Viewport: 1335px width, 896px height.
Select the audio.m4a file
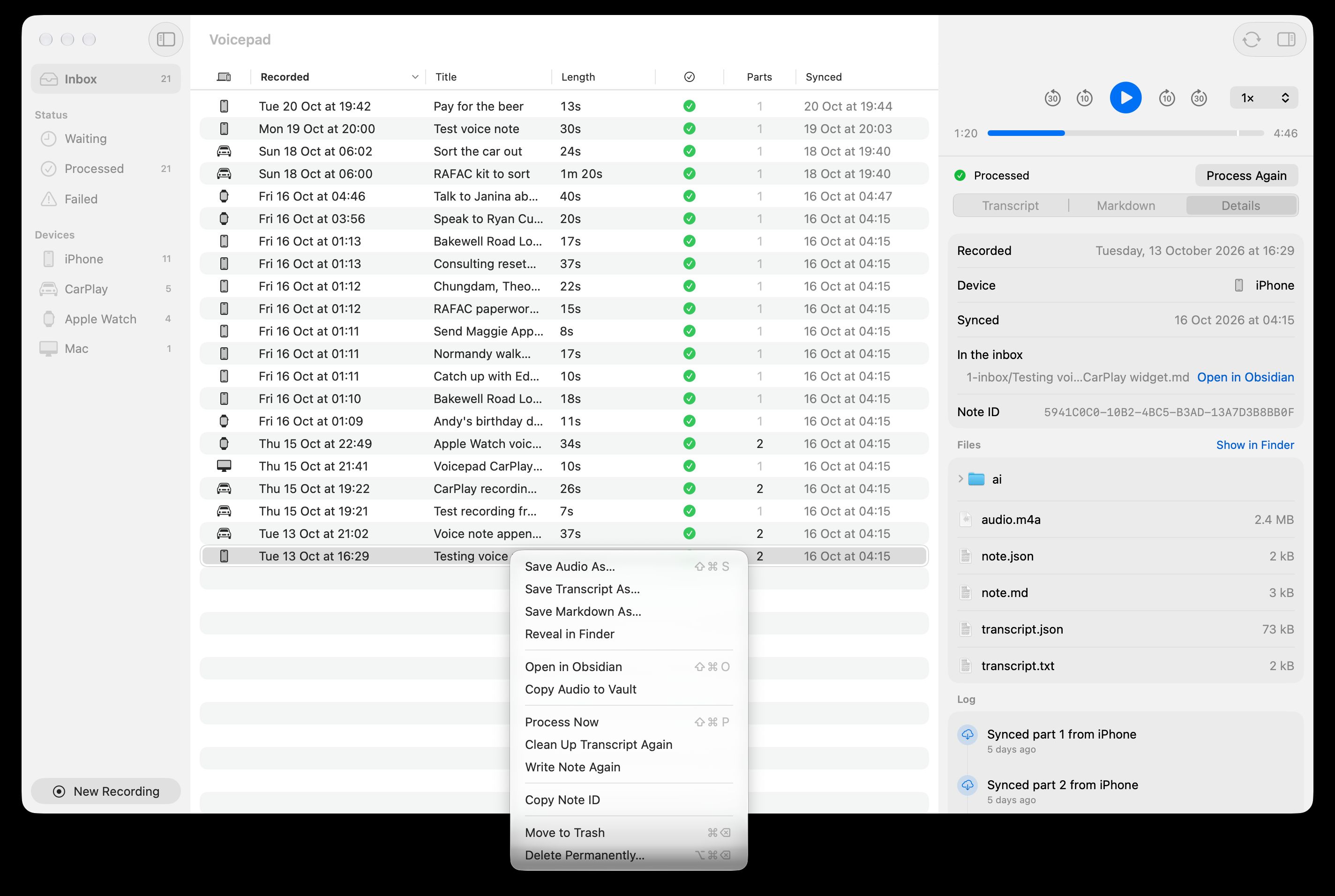pos(1125,519)
